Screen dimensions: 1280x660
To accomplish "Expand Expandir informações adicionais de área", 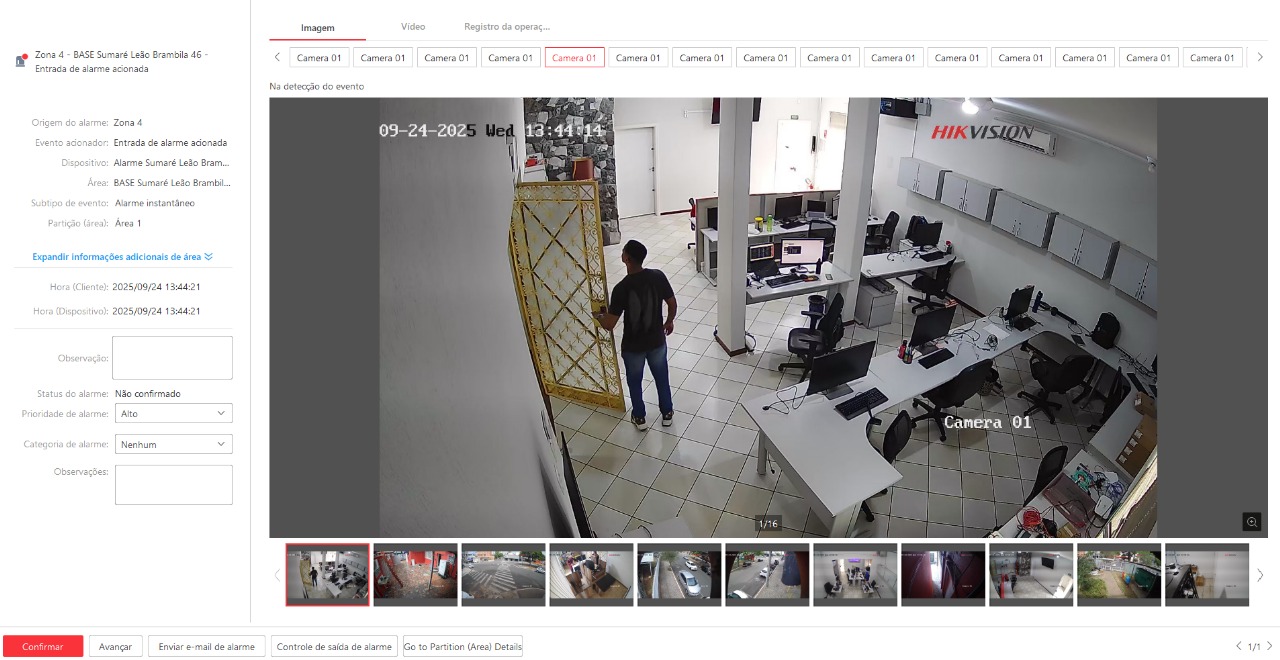I will 122,257.
